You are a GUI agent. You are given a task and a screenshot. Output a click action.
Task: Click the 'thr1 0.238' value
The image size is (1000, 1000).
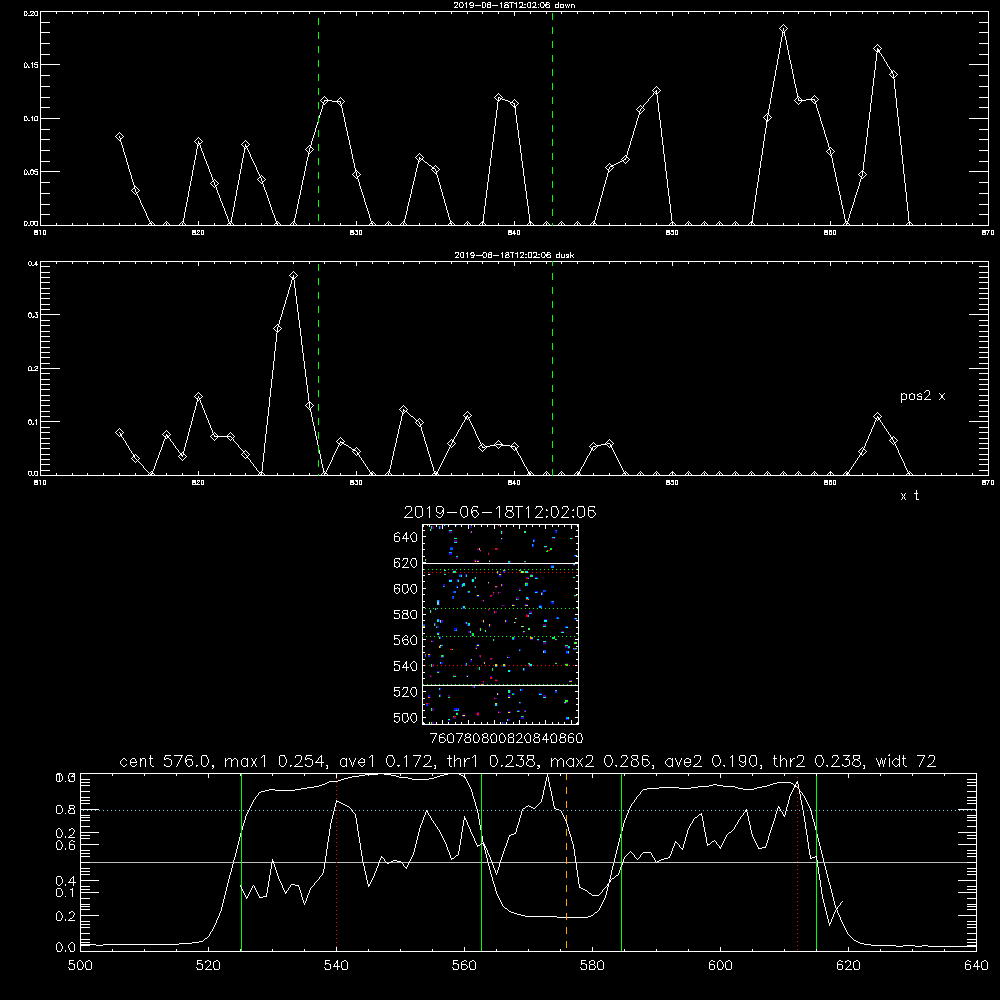(x=494, y=761)
